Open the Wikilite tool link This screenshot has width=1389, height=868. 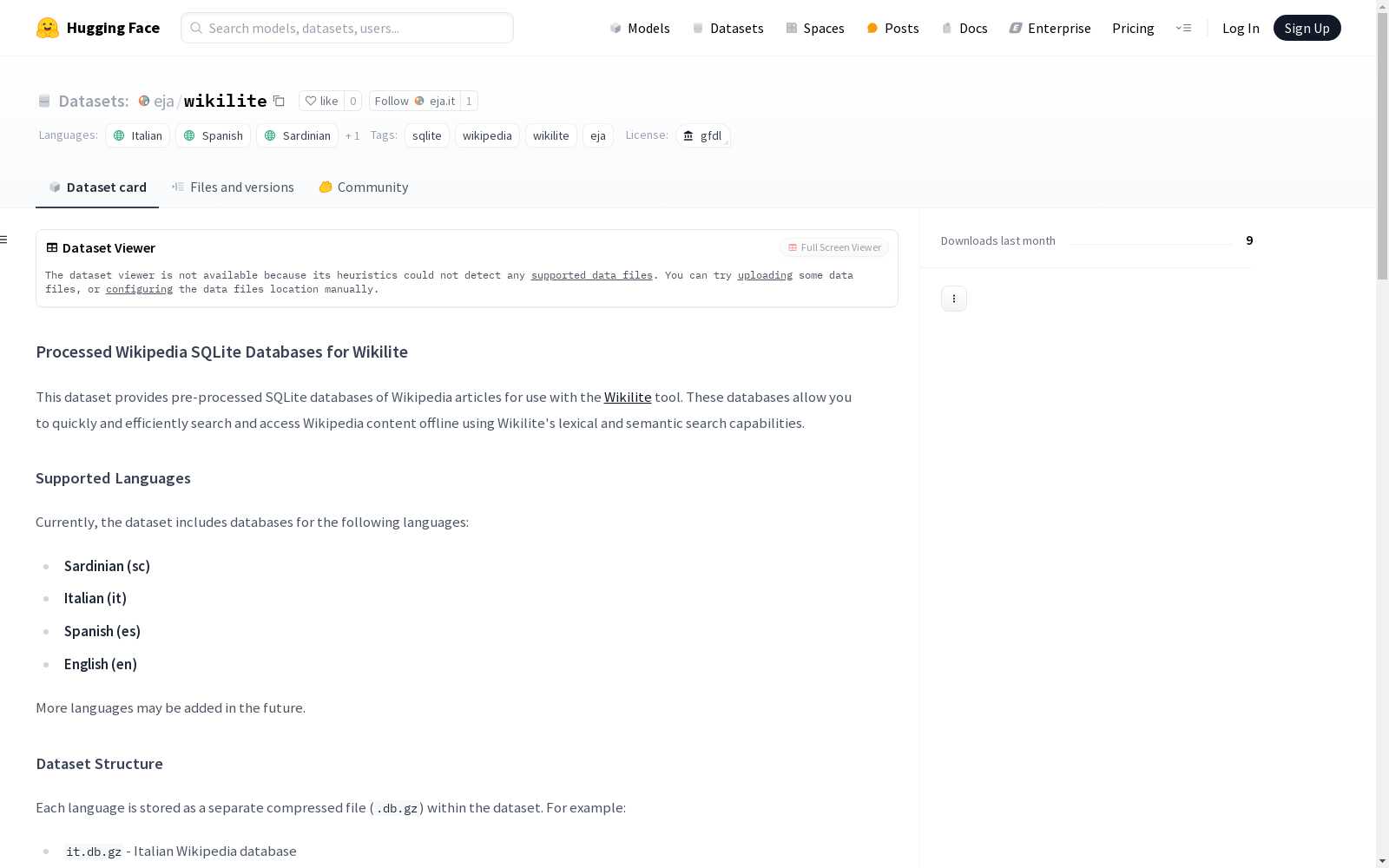tap(628, 397)
